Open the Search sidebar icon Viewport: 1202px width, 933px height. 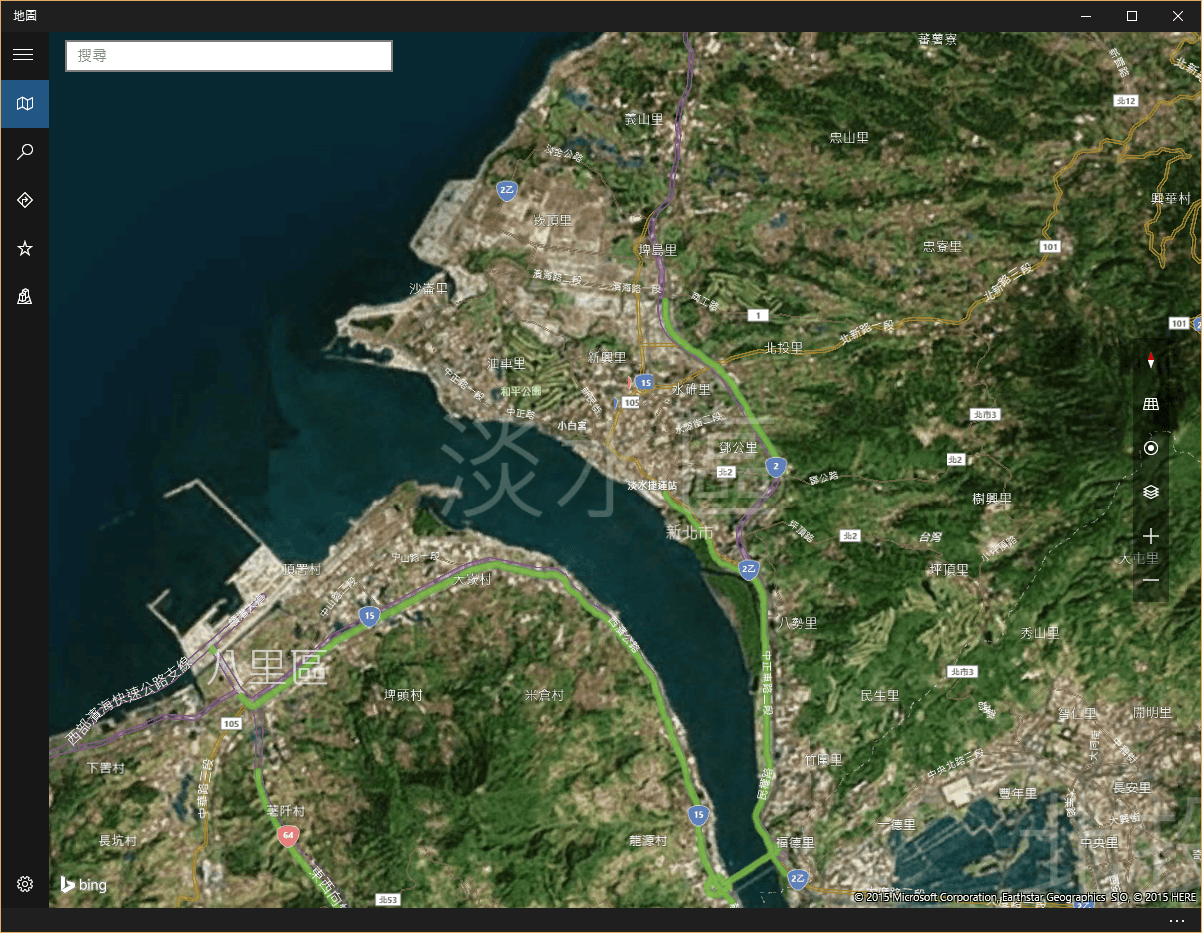click(24, 152)
